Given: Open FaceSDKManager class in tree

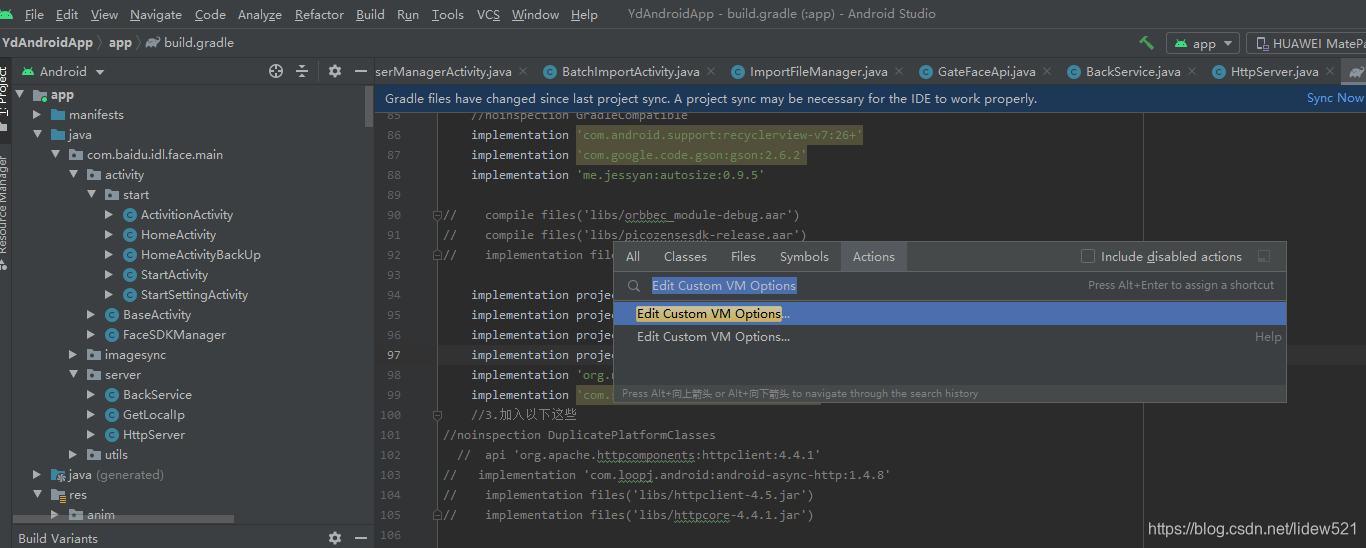Looking at the screenshot, I should pos(174,335).
